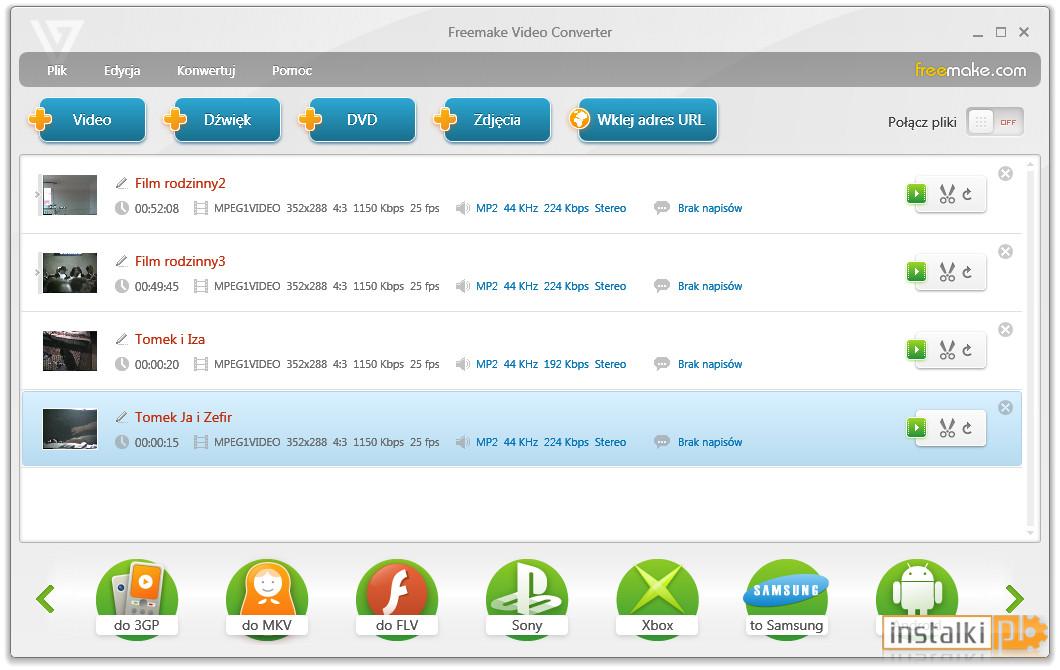Open scissors cut tool for Film rodzinny2
The height and width of the screenshot is (670, 1060).
[946, 195]
